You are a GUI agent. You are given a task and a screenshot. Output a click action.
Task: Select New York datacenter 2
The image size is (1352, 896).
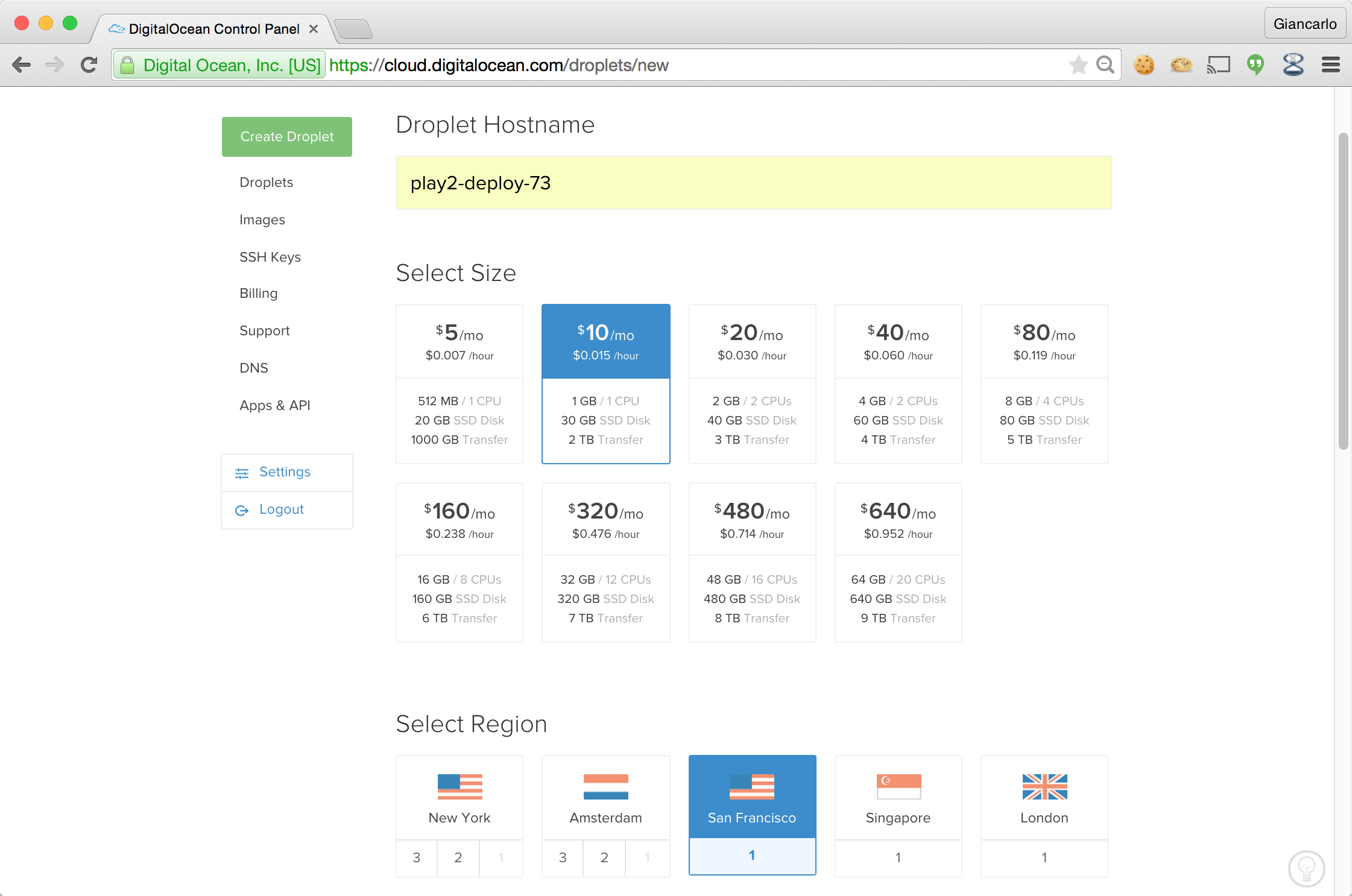[x=458, y=858]
